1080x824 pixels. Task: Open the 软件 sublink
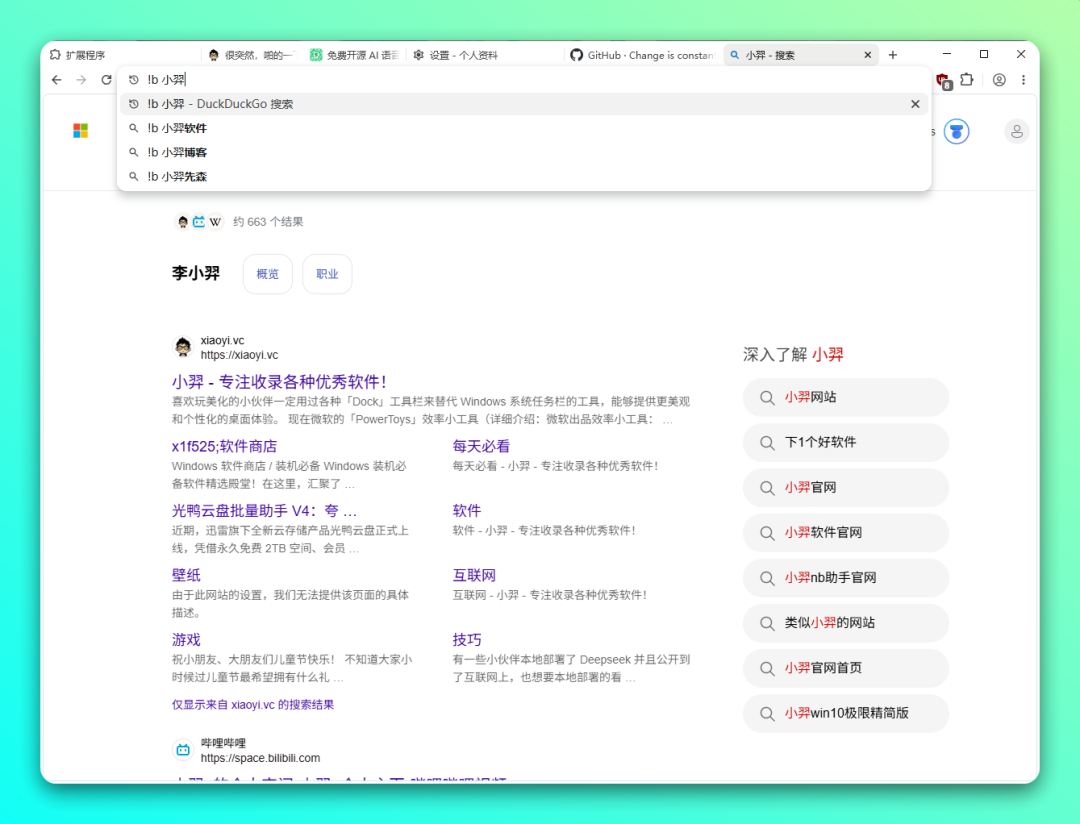[x=466, y=511]
